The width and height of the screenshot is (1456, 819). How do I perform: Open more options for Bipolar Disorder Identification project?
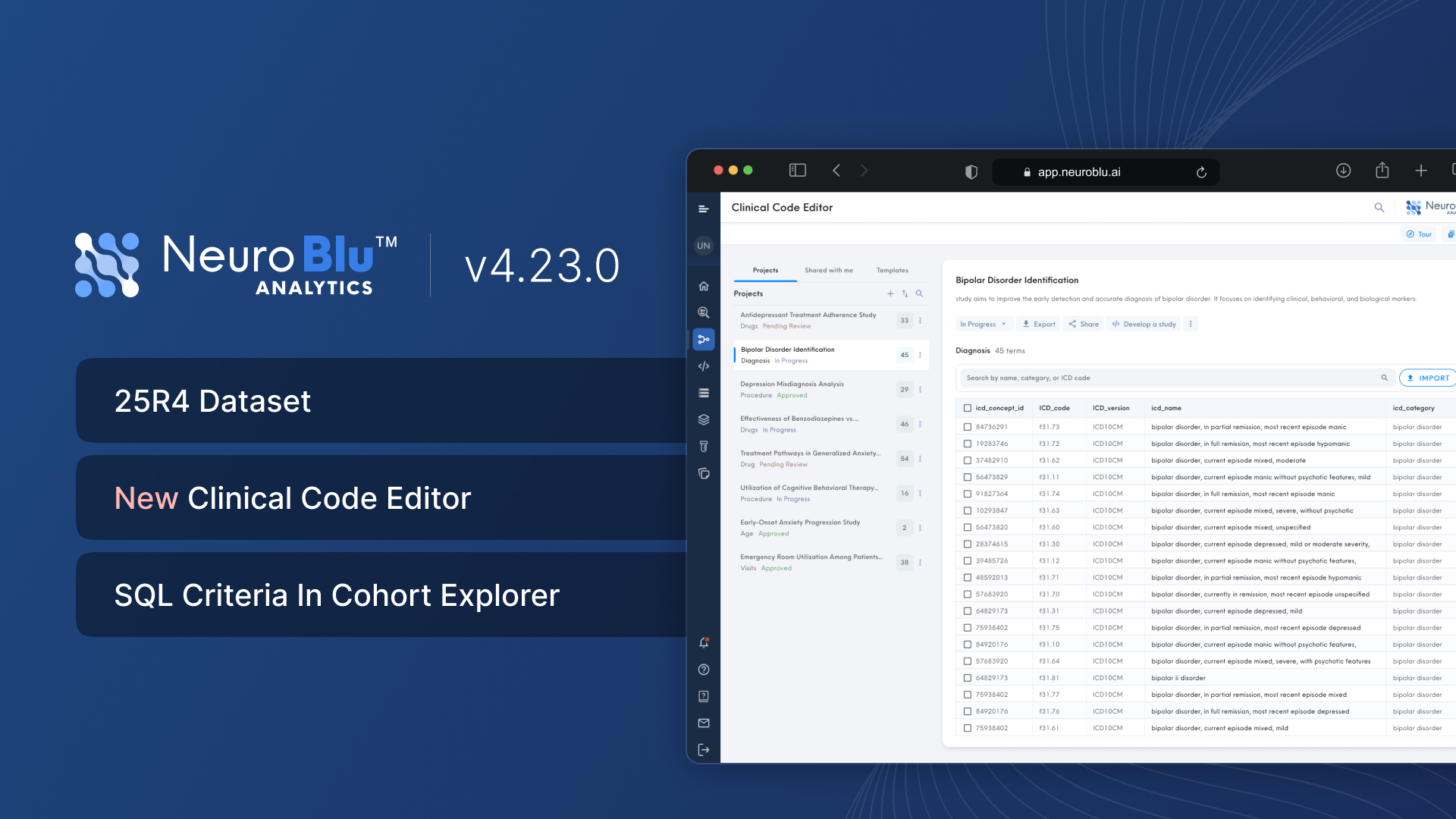(x=920, y=355)
